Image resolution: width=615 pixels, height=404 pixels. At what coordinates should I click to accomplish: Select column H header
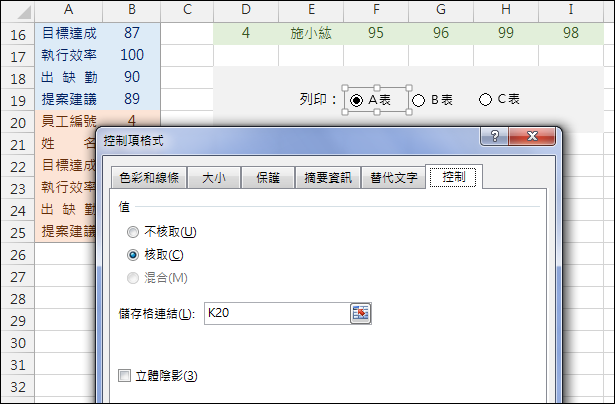pyautogui.click(x=506, y=10)
